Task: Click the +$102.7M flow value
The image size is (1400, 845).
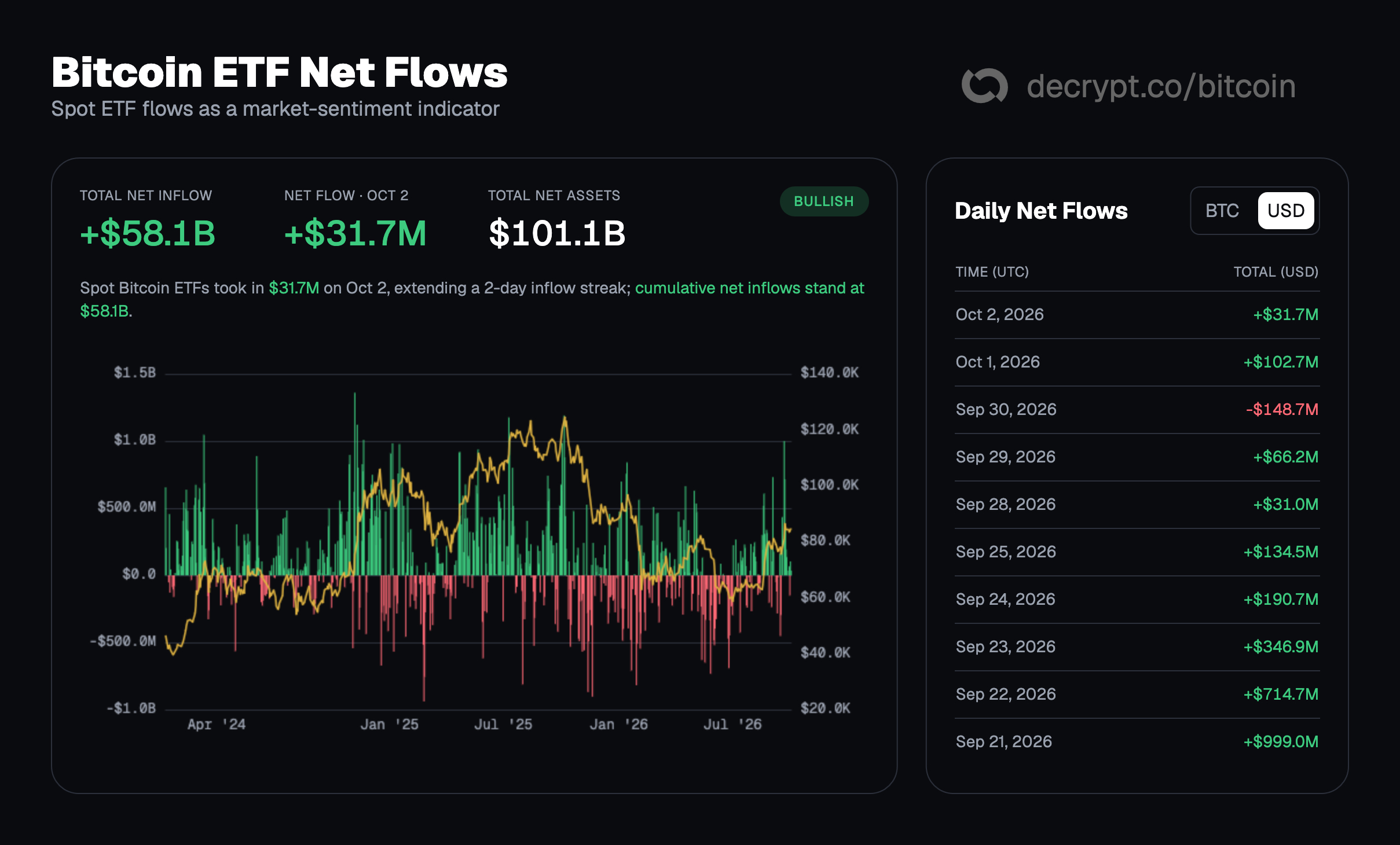Action: pyautogui.click(x=1281, y=362)
